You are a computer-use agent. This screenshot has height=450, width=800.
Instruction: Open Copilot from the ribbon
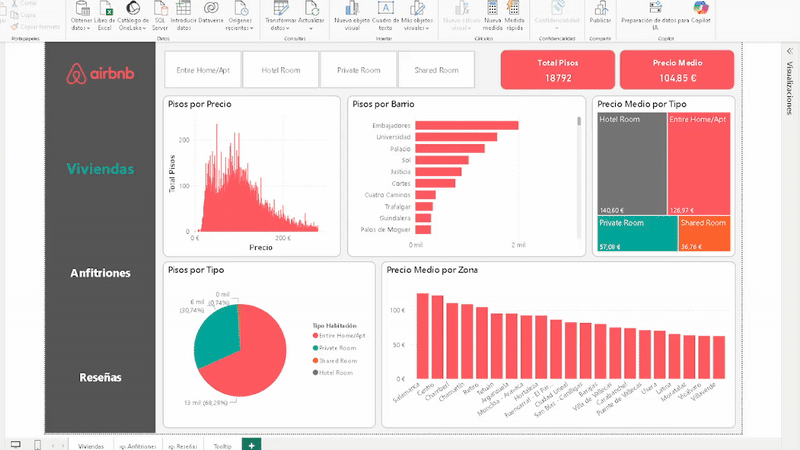[x=701, y=12]
